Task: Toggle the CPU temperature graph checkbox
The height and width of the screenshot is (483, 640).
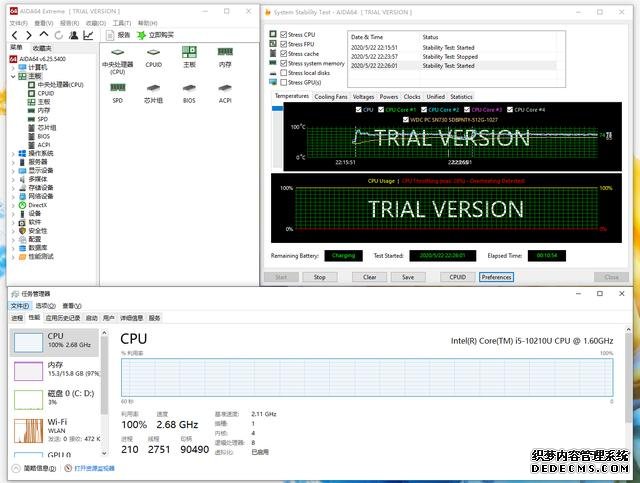Action: (x=358, y=110)
